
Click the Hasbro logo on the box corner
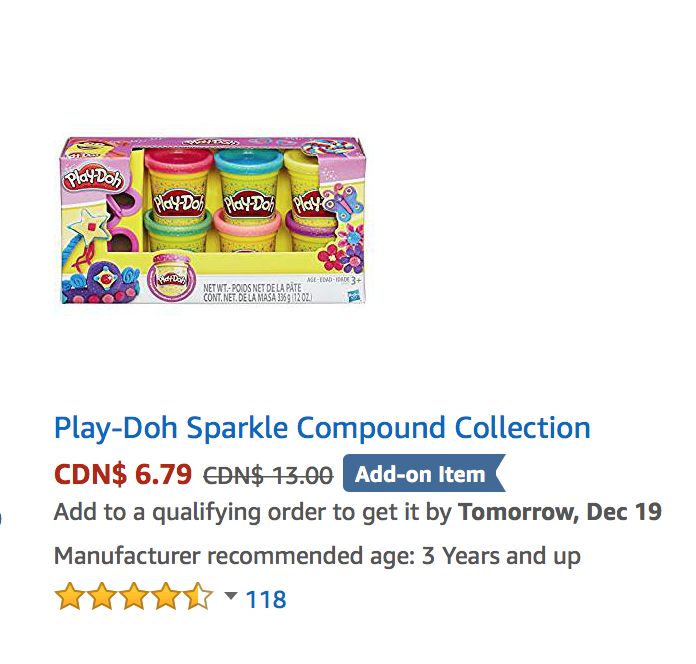pyautogui.click(x=354, y=295)
